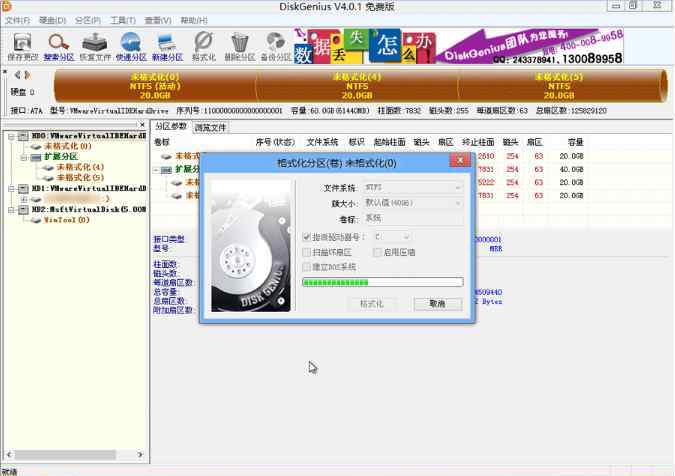Select the HD2:MsftVirtualDisk tree entry

pos(89,210)
